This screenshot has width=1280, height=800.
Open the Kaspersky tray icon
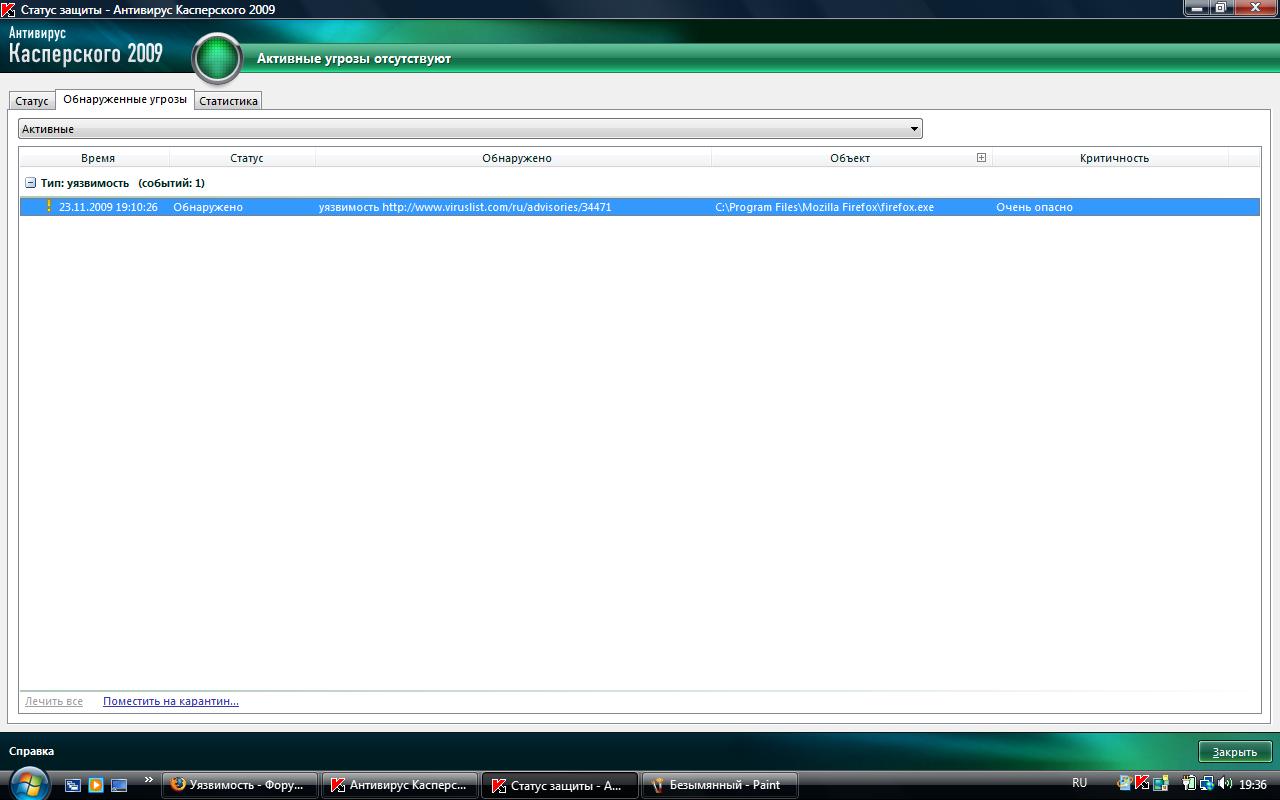[1142, 784]
